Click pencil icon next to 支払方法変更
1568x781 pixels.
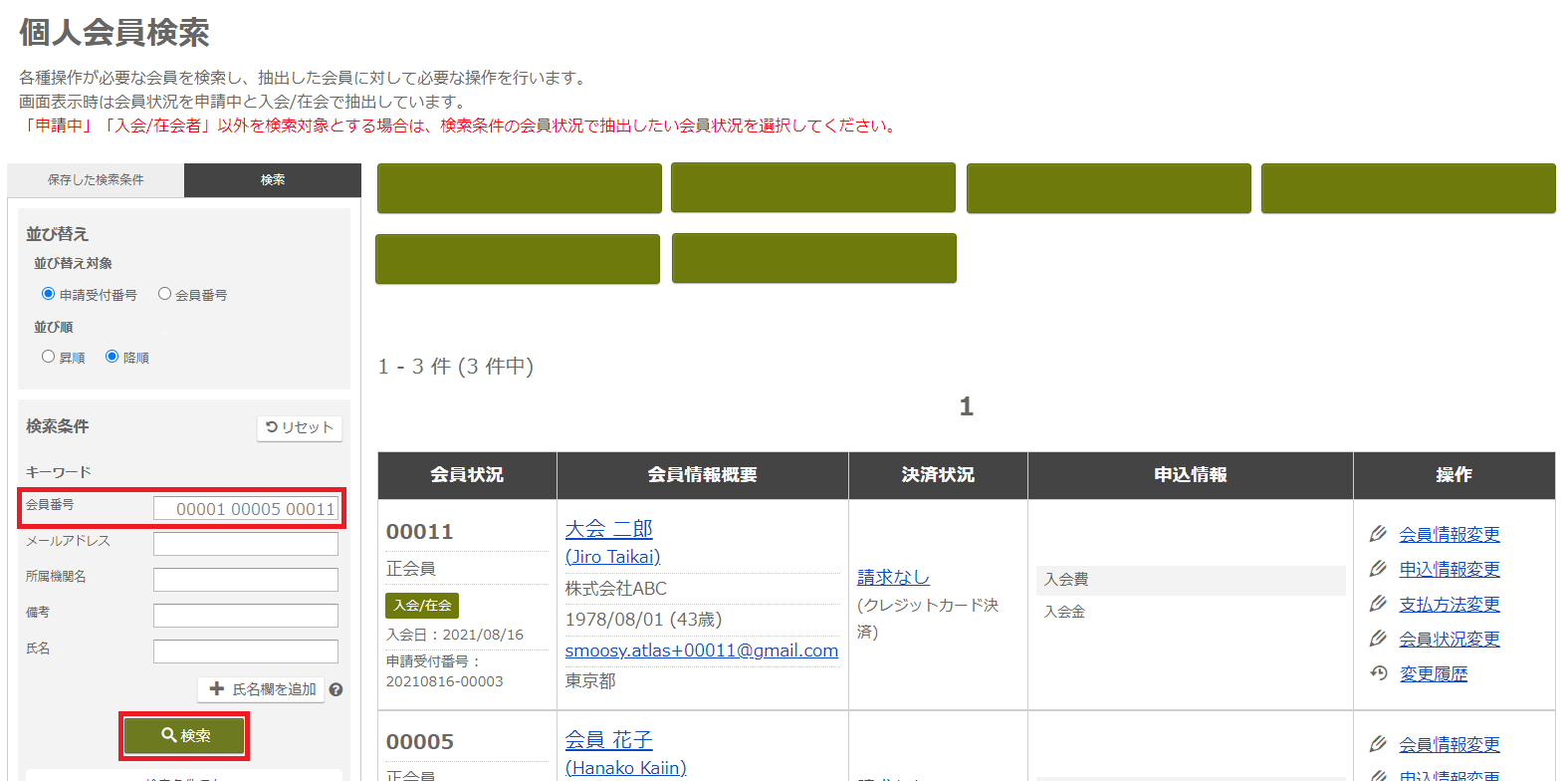click(1378, 604)
